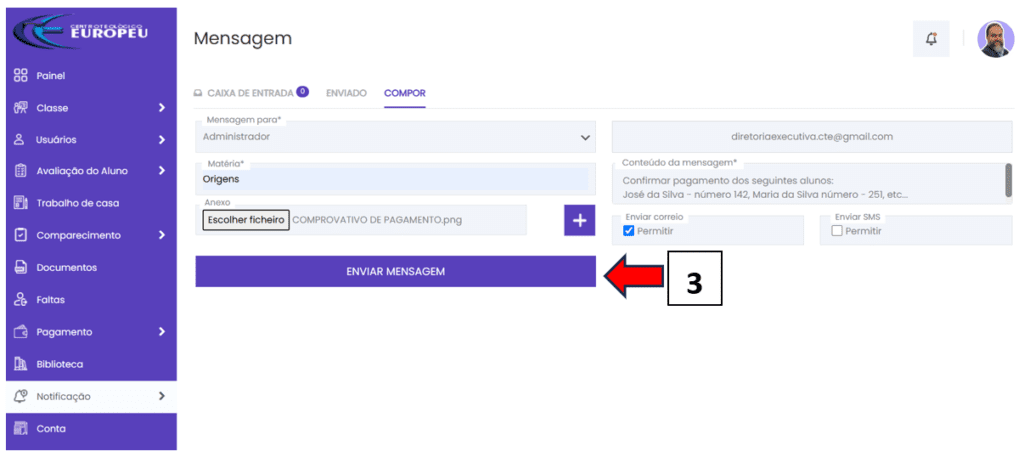Switch to the Caixa de Entrada tab
Image resolution: width=1024 pixels, height=457 pixels.
(250, 93)
